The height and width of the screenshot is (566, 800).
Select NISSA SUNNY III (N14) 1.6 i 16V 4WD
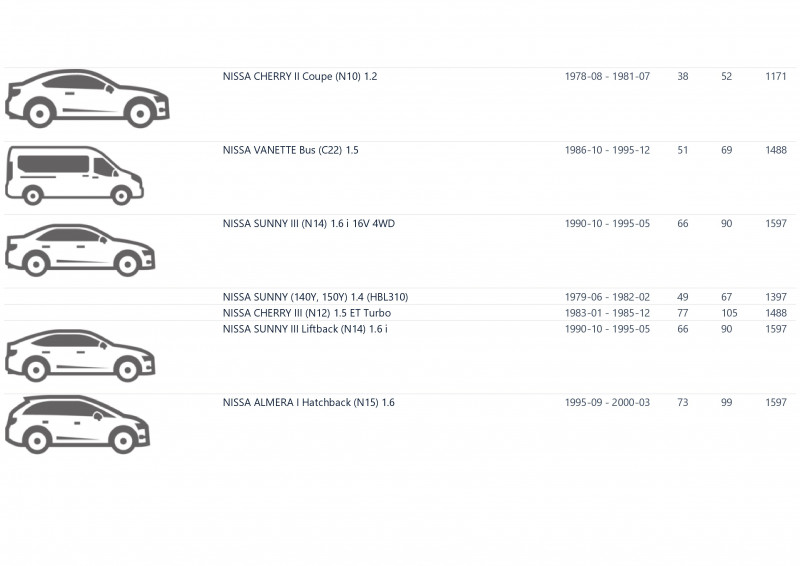pos(309,224)
